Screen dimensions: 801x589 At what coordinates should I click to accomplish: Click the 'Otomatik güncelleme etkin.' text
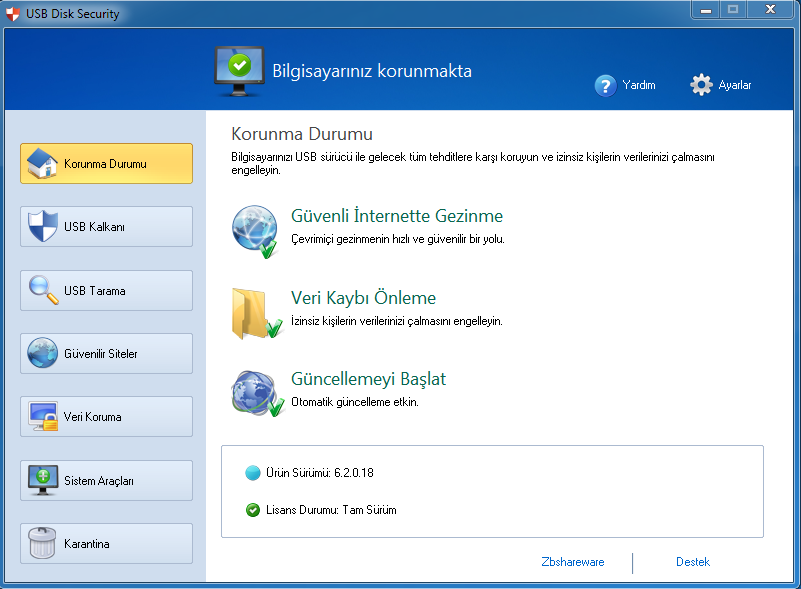[355, 402]
